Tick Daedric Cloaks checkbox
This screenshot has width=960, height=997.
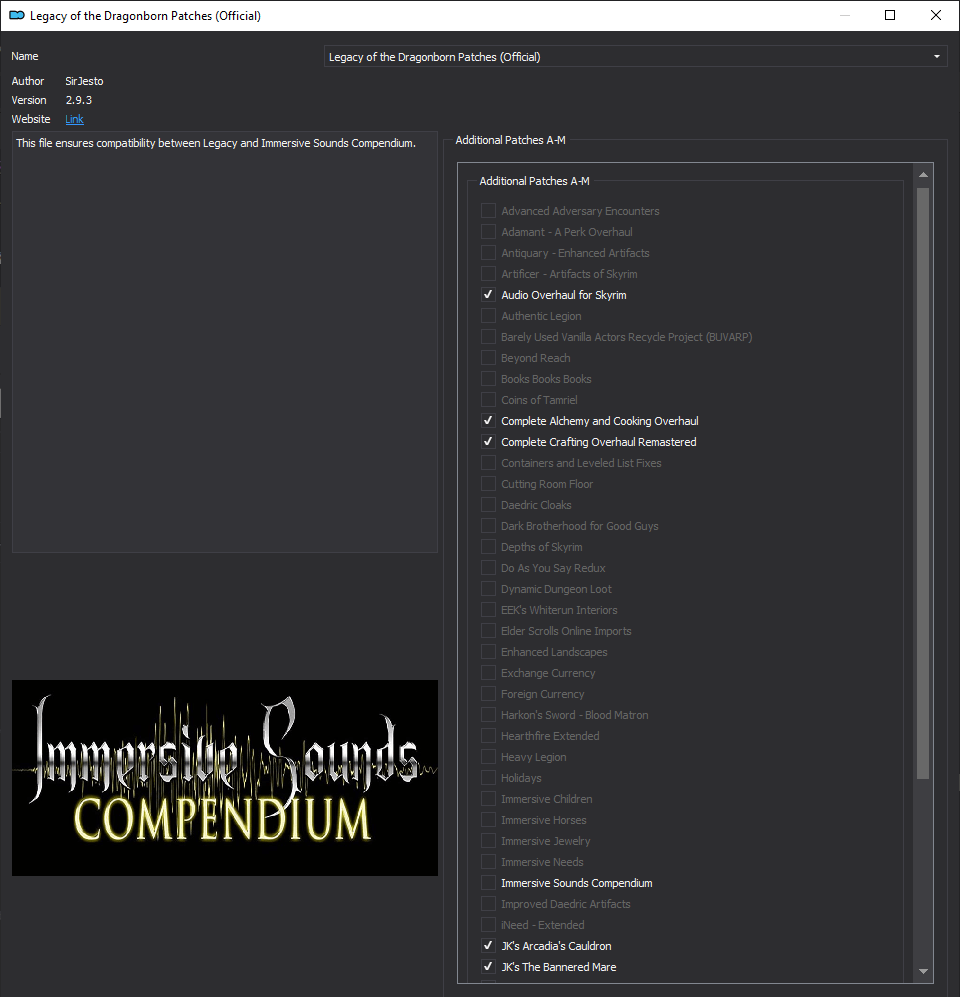488,504
